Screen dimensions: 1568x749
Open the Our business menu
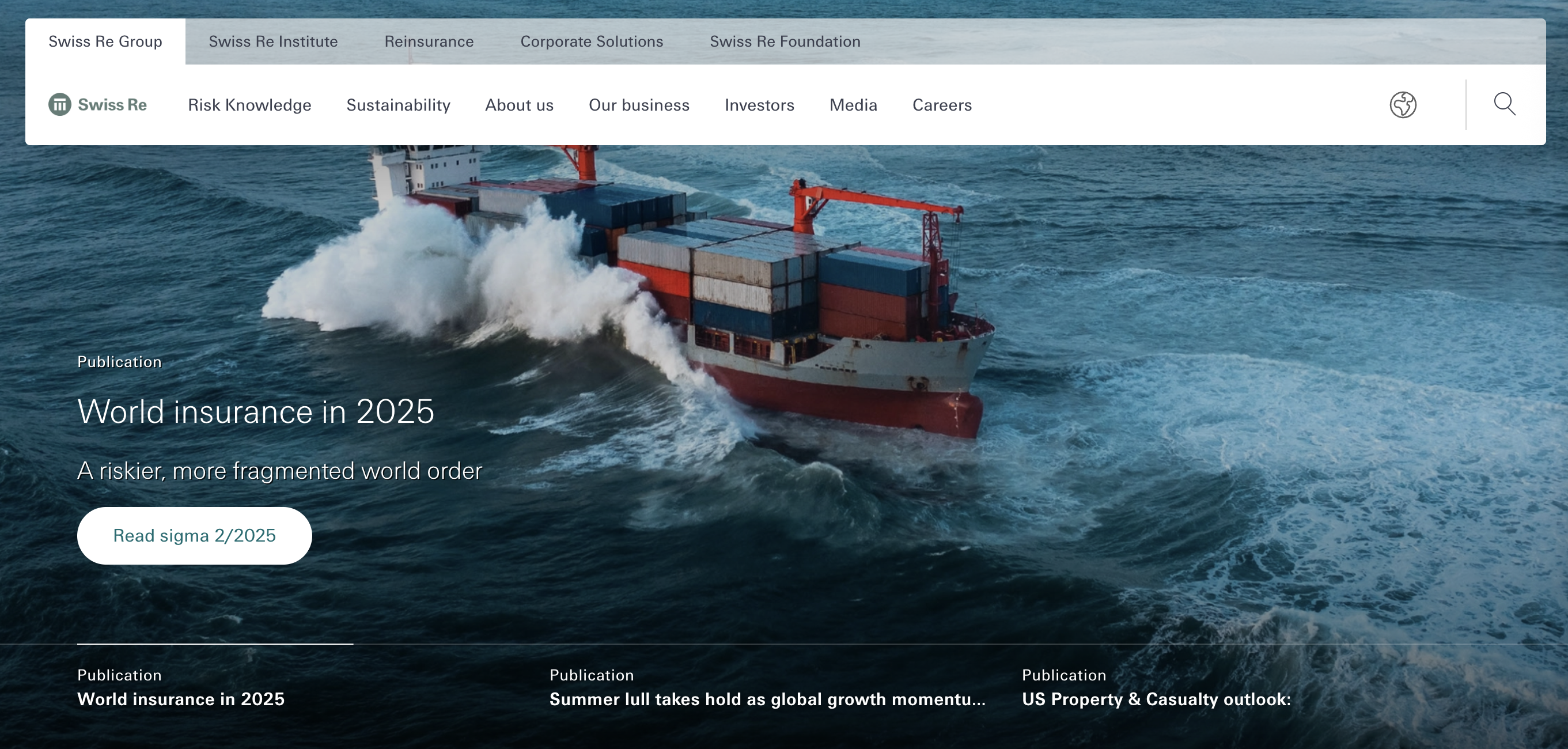(638, 105)
